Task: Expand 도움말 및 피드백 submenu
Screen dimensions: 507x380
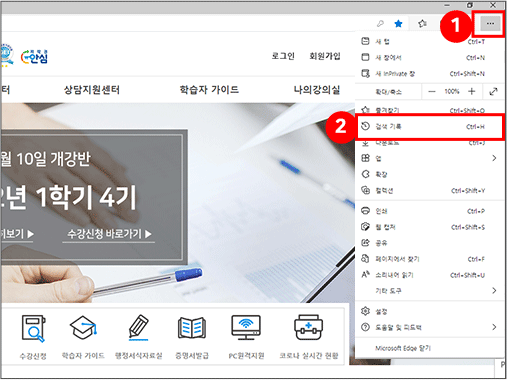Action: [430, 327]
